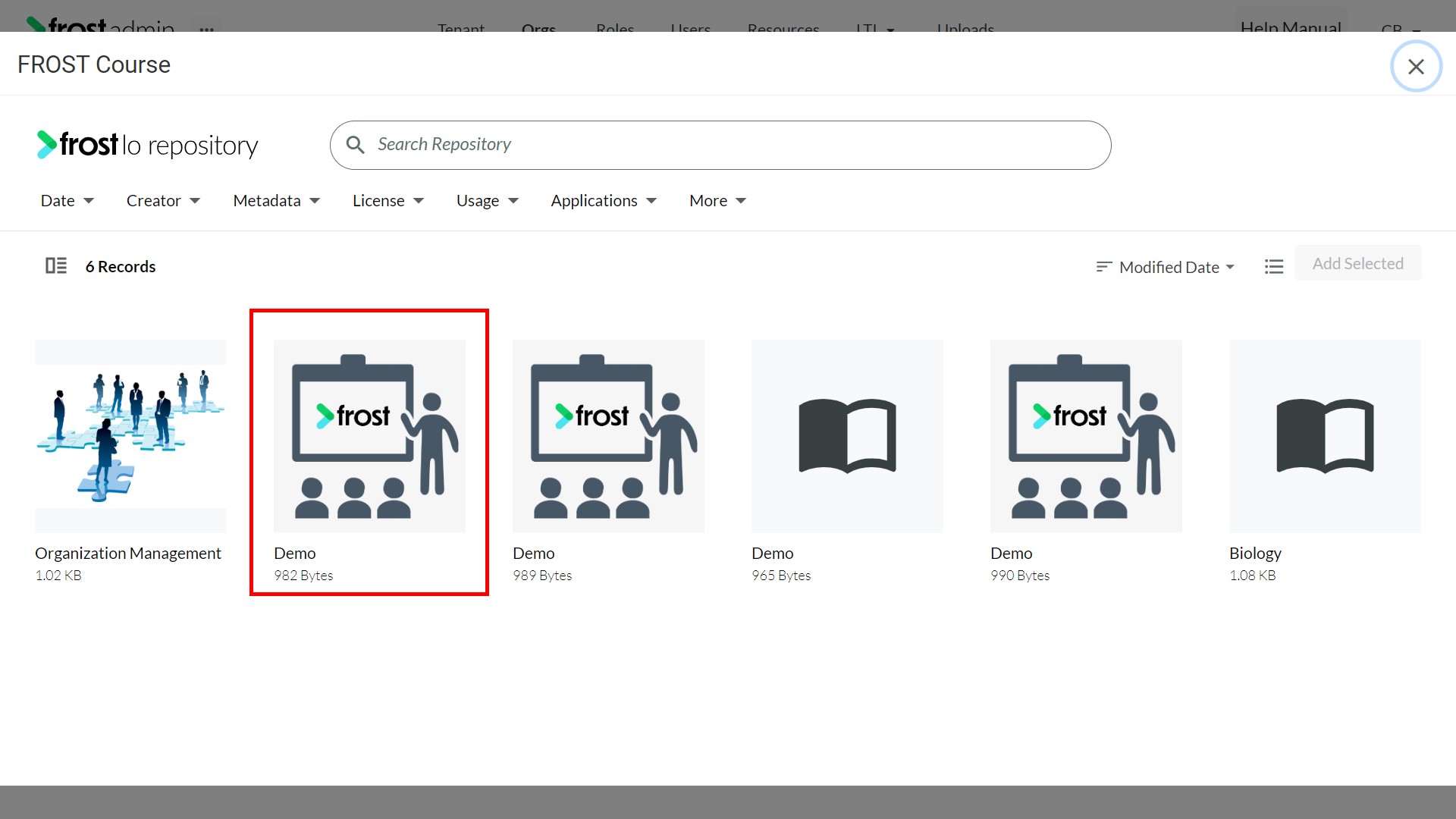The image size is (1456, 819).
Task: Switch to list view icon
Action: click(1274, 267)
